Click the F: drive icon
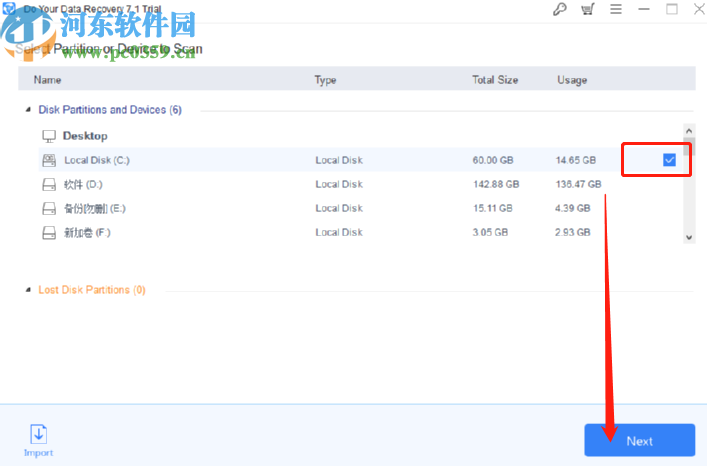707x466 pixels. click(49, 233)
